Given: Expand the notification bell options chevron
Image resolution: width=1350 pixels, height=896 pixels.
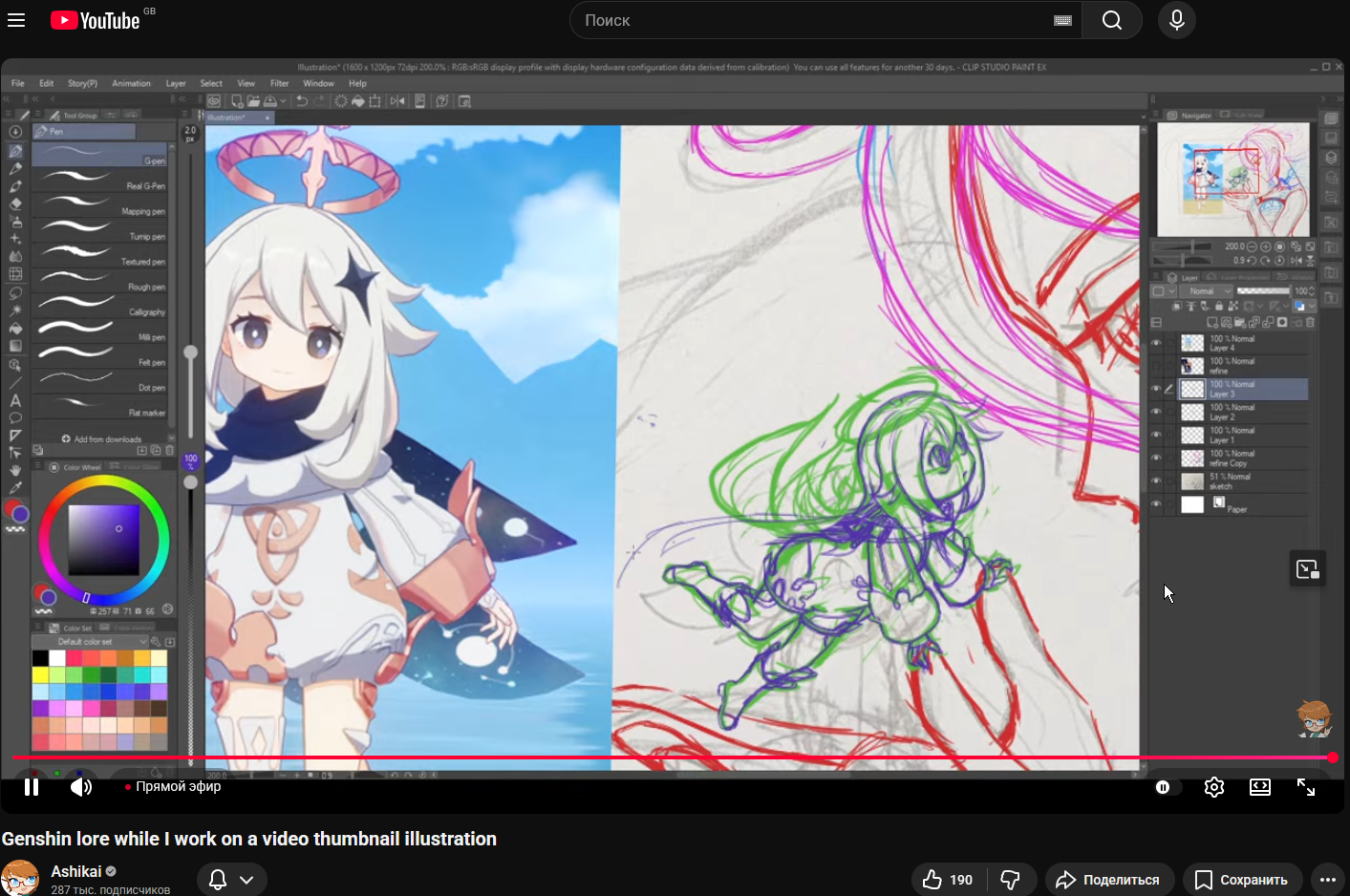Looking at the screenshot, I should [x=246, y=880].
